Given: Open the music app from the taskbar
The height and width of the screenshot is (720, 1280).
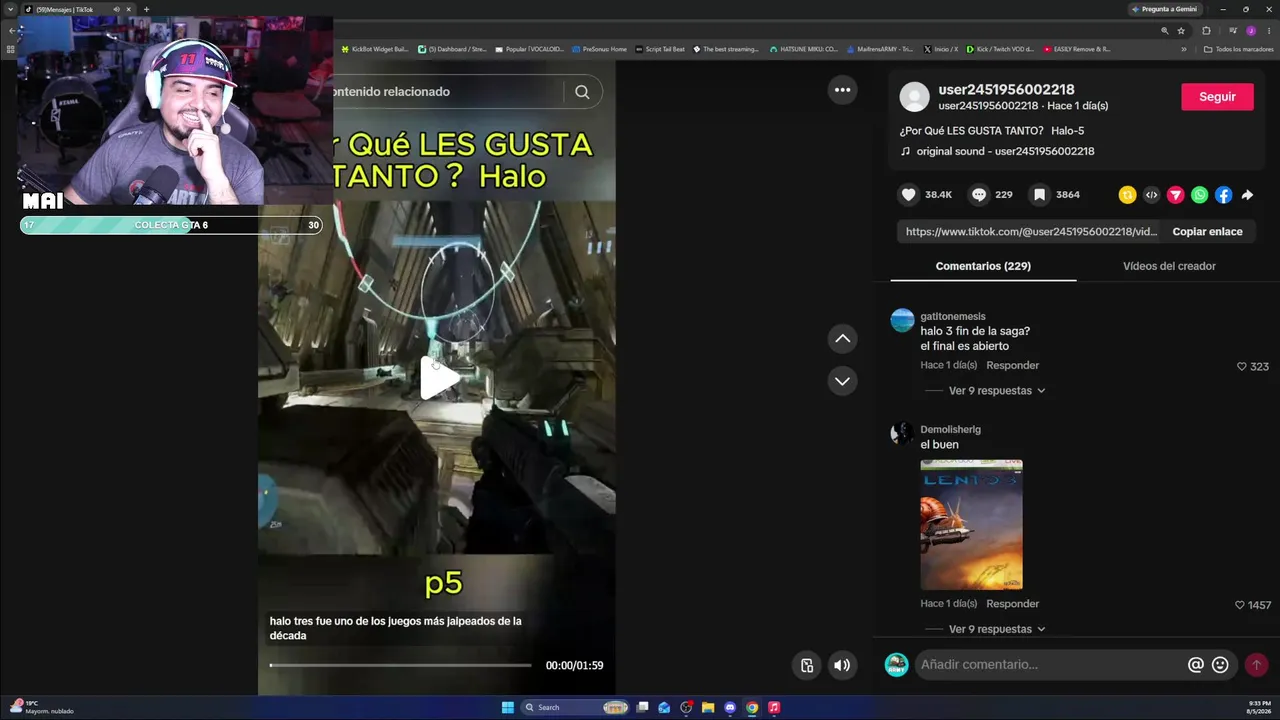Looking at the screenshot, I should (774, 707).
